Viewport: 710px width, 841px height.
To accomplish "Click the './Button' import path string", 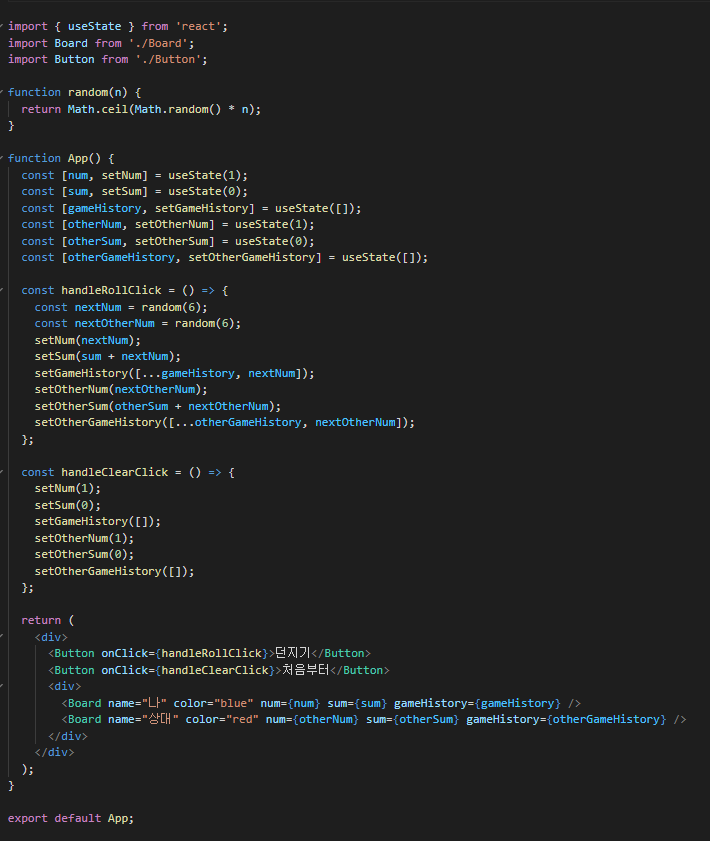I will coord(168,59).
